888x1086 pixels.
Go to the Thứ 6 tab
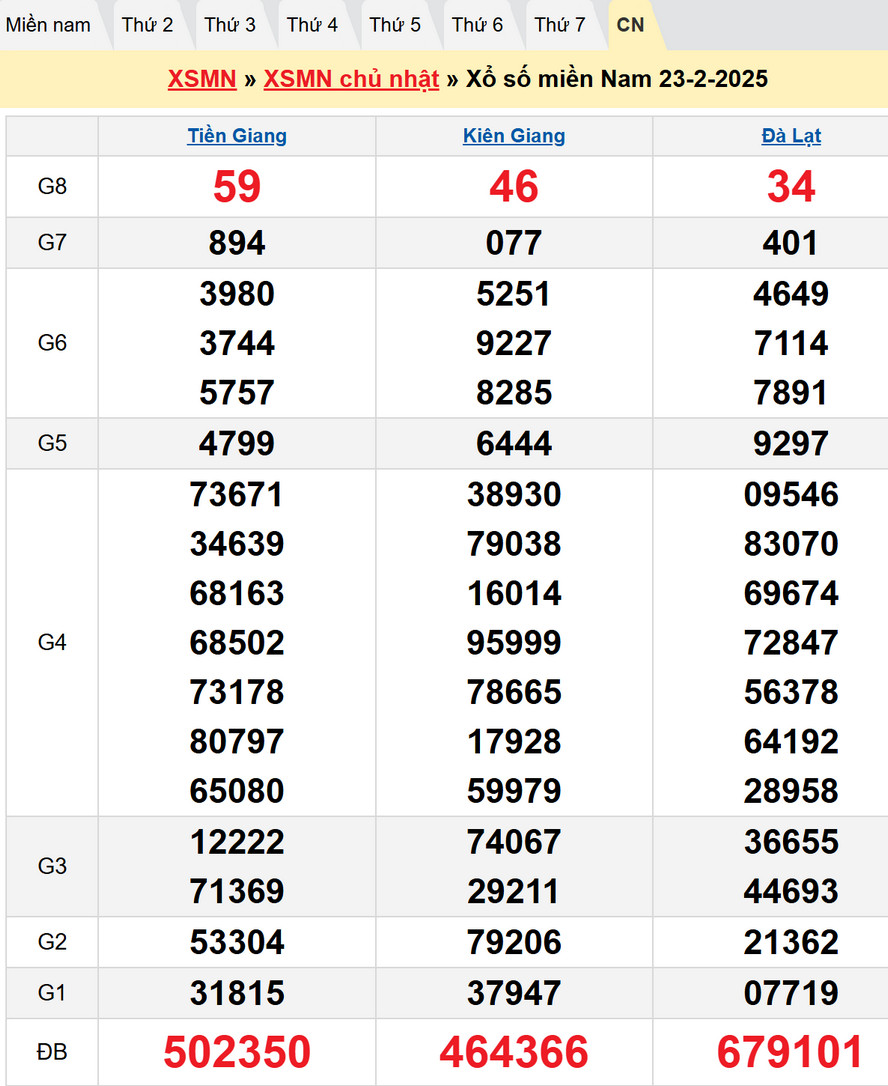pyautogui.click(x=477, y=25)
